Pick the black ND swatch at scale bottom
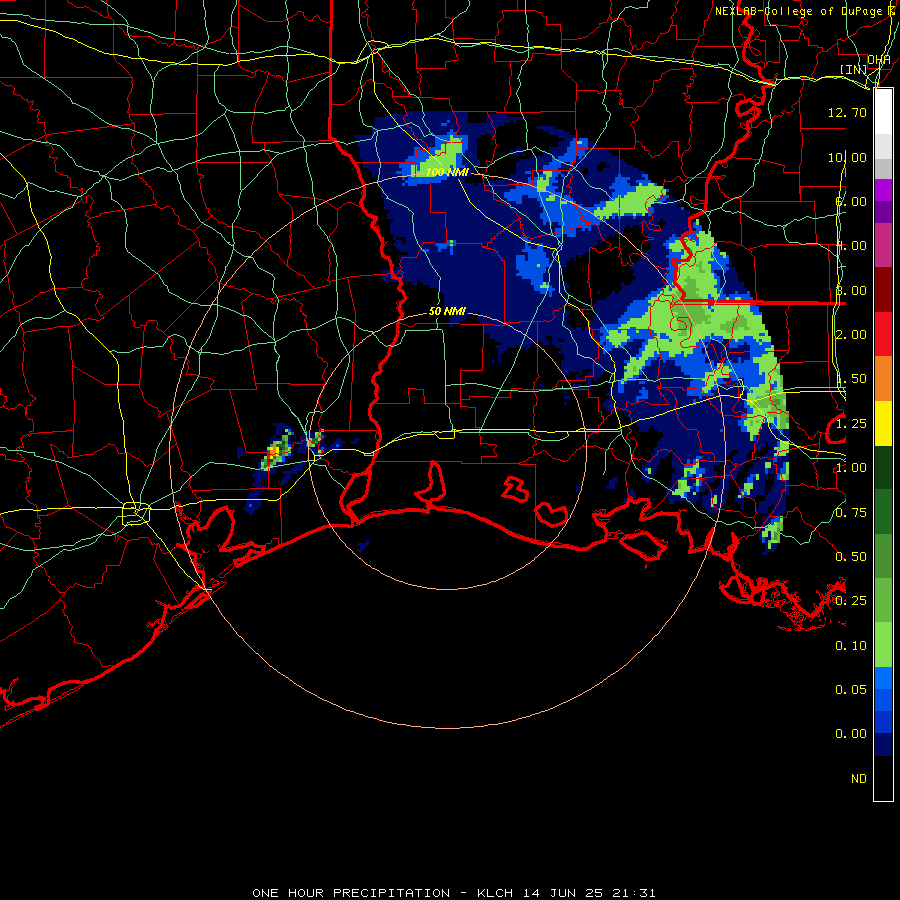Screen dimensions: 900x900 883,778
